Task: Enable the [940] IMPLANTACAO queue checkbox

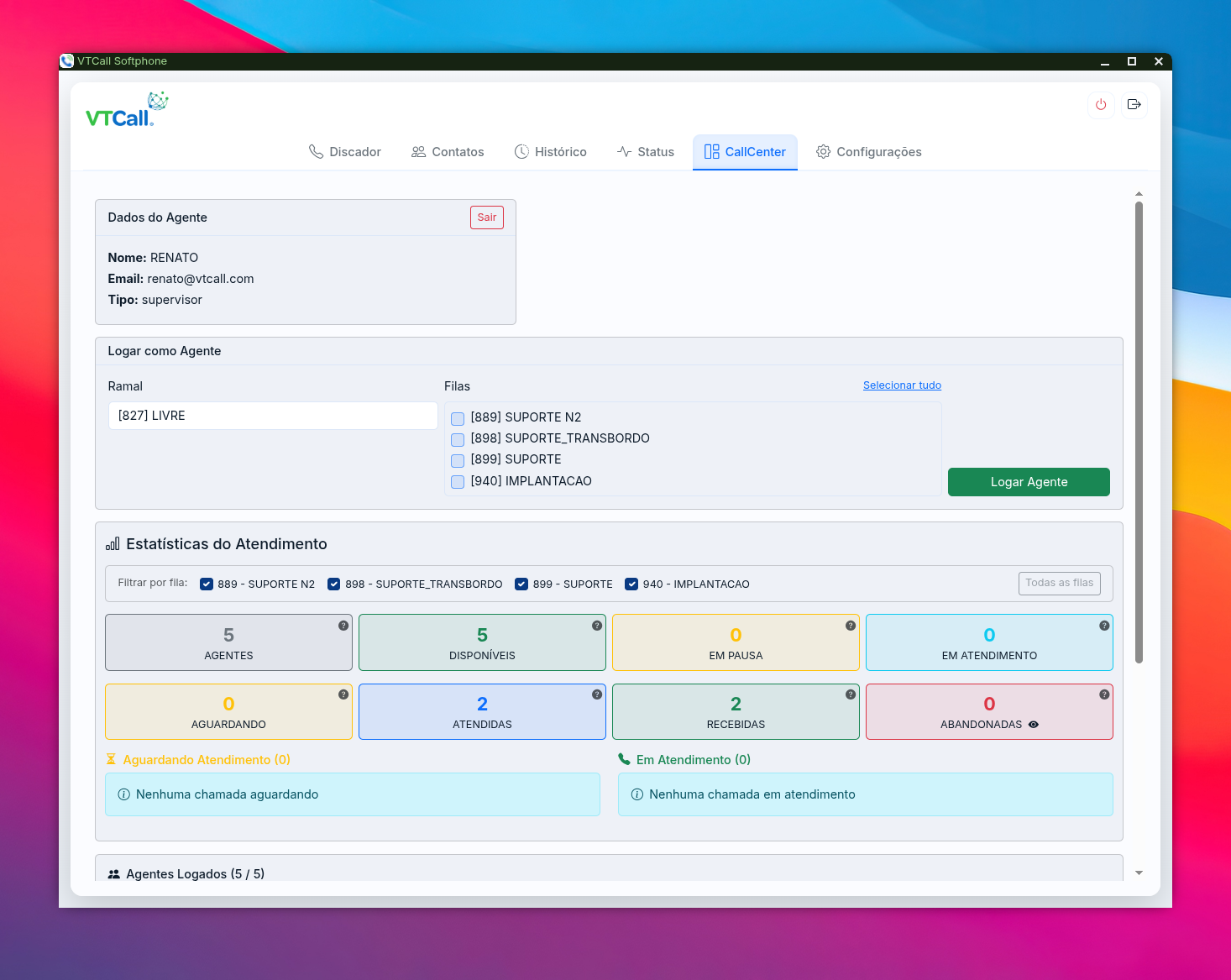Action: [x=458, y=482]
